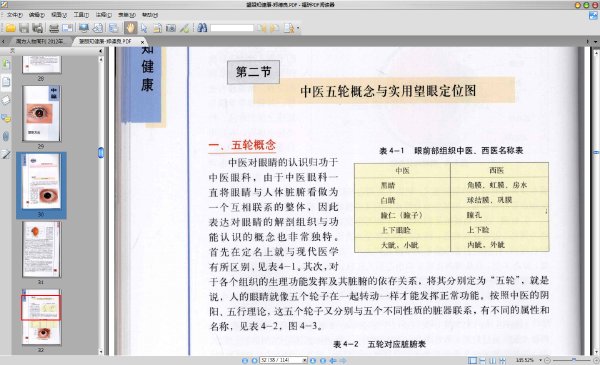The height and width of the screenshot is (365, 600).
Task: Open the Layers panel icon in sidebar
Action: coord(6,100)
